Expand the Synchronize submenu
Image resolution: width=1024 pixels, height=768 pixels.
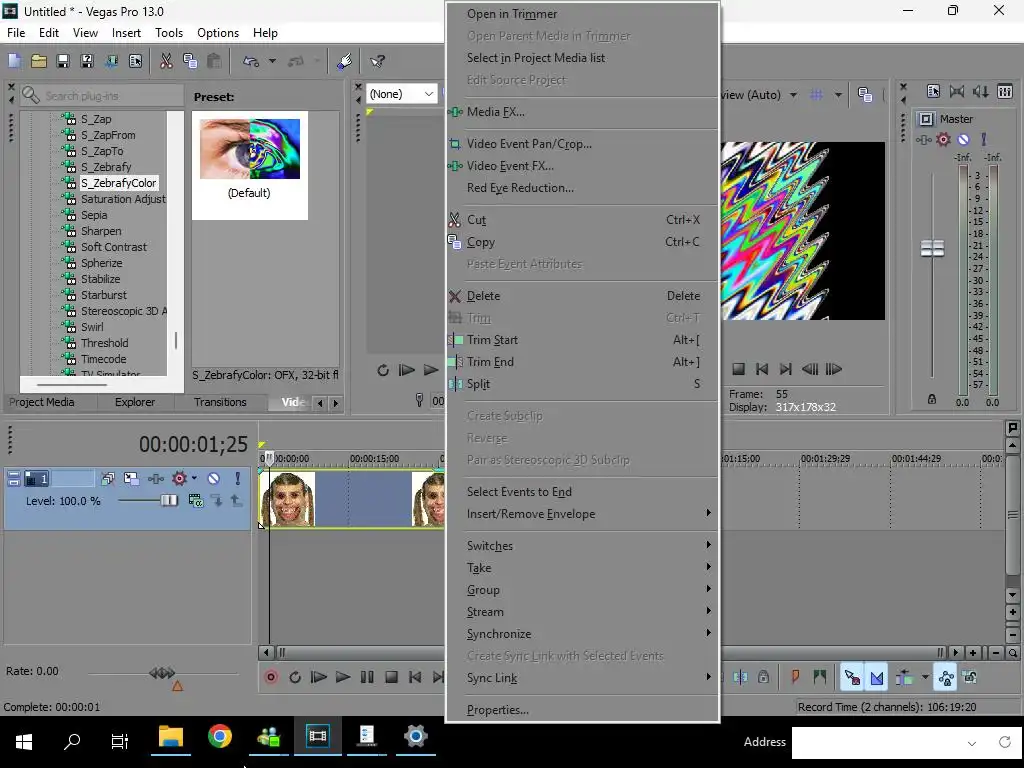[581, 634]
